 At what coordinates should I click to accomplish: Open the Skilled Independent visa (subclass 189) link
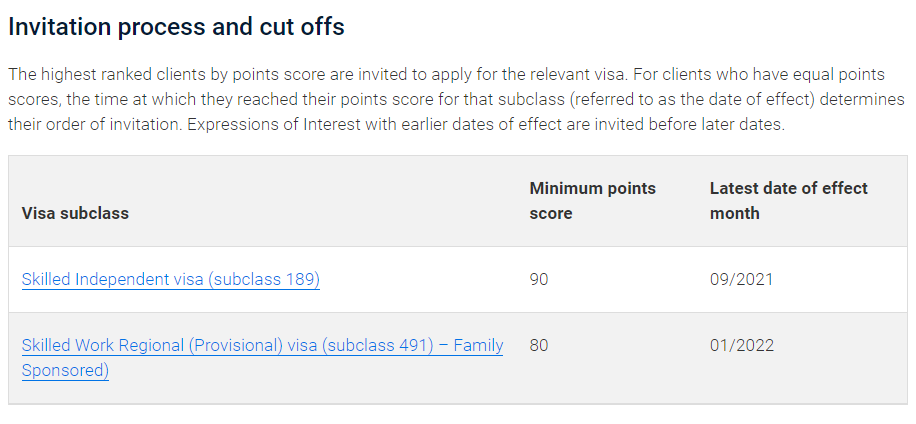click(x=171, y=279)
